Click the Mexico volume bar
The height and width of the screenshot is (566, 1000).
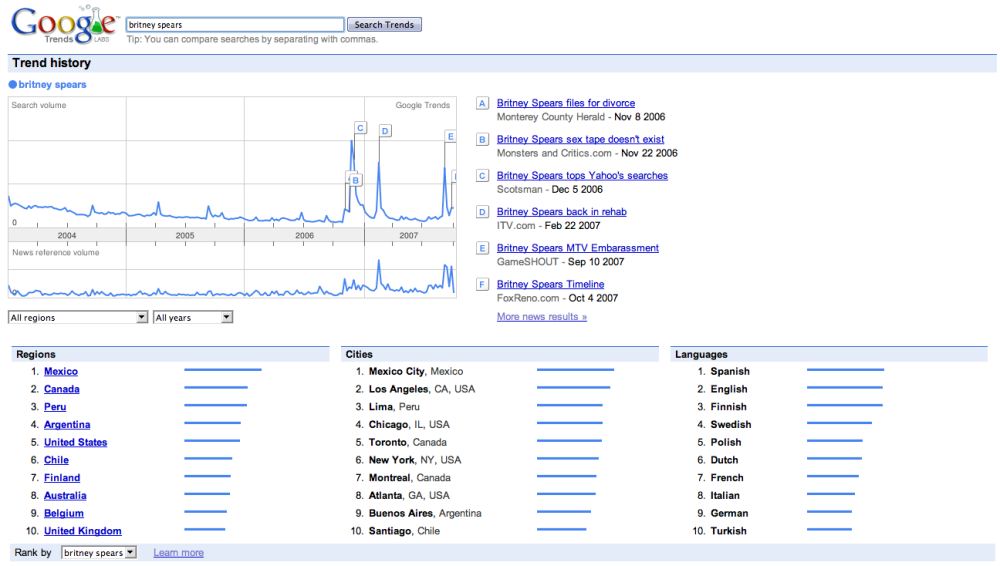(x=223, y=369)
